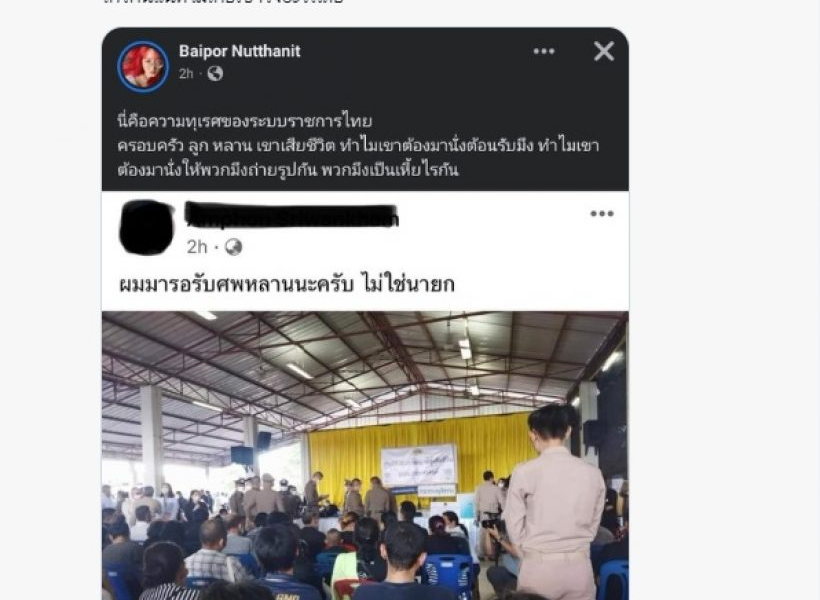Open the three-dot options in dark header
This screenshot has height=600, width=820.
pos(544,51)
